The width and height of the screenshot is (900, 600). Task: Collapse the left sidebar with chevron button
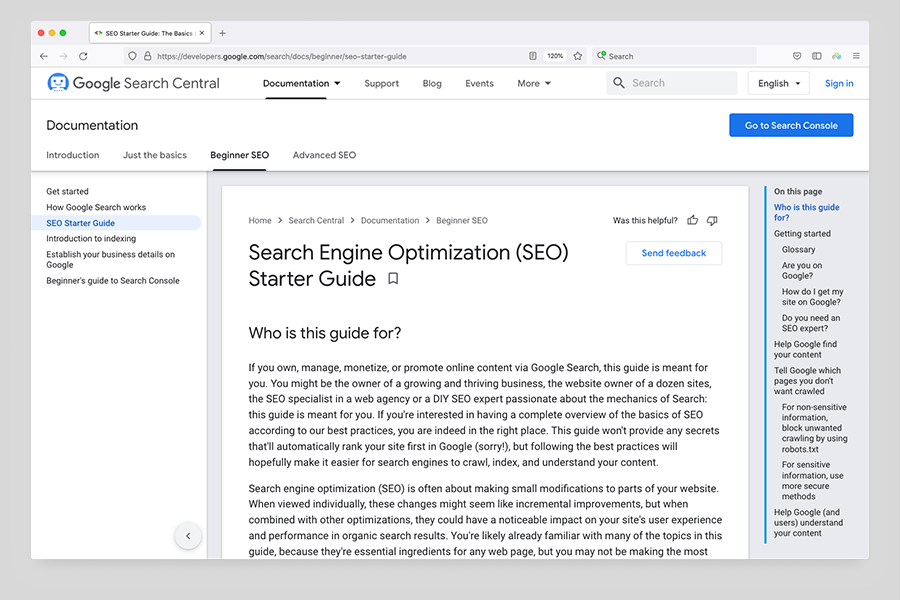pos(188,536)
